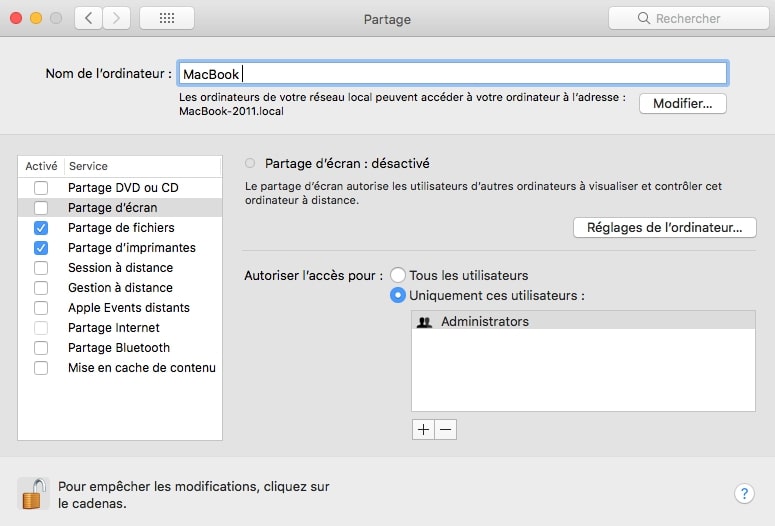Screen dimensions: 775x526
Task: Select Tous les utilisateurs radio option
Action: click(398, 275)
